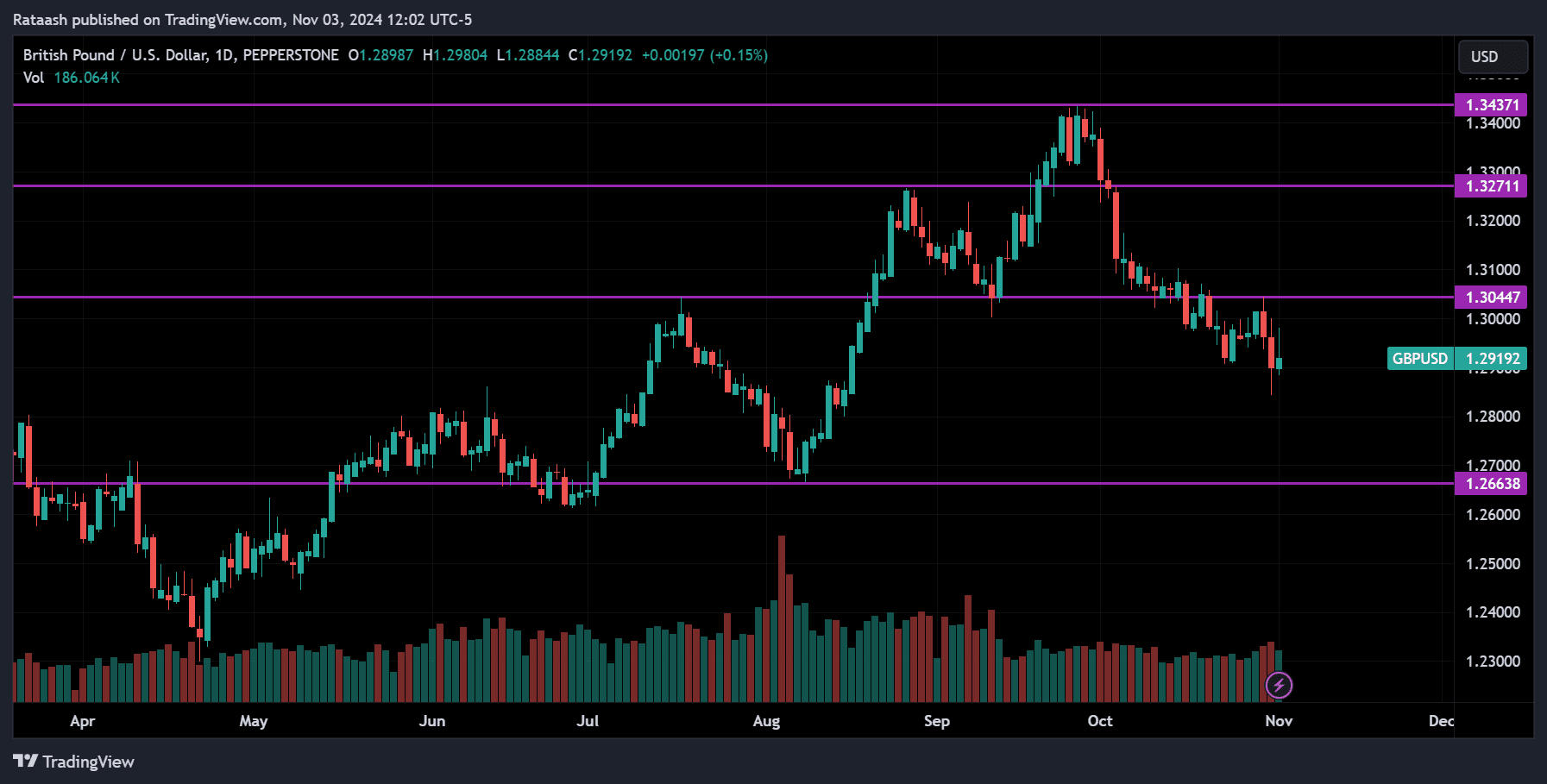Click the high price value H1.29804
This screenshot has width=1547, height=784.
click(456, 55)
